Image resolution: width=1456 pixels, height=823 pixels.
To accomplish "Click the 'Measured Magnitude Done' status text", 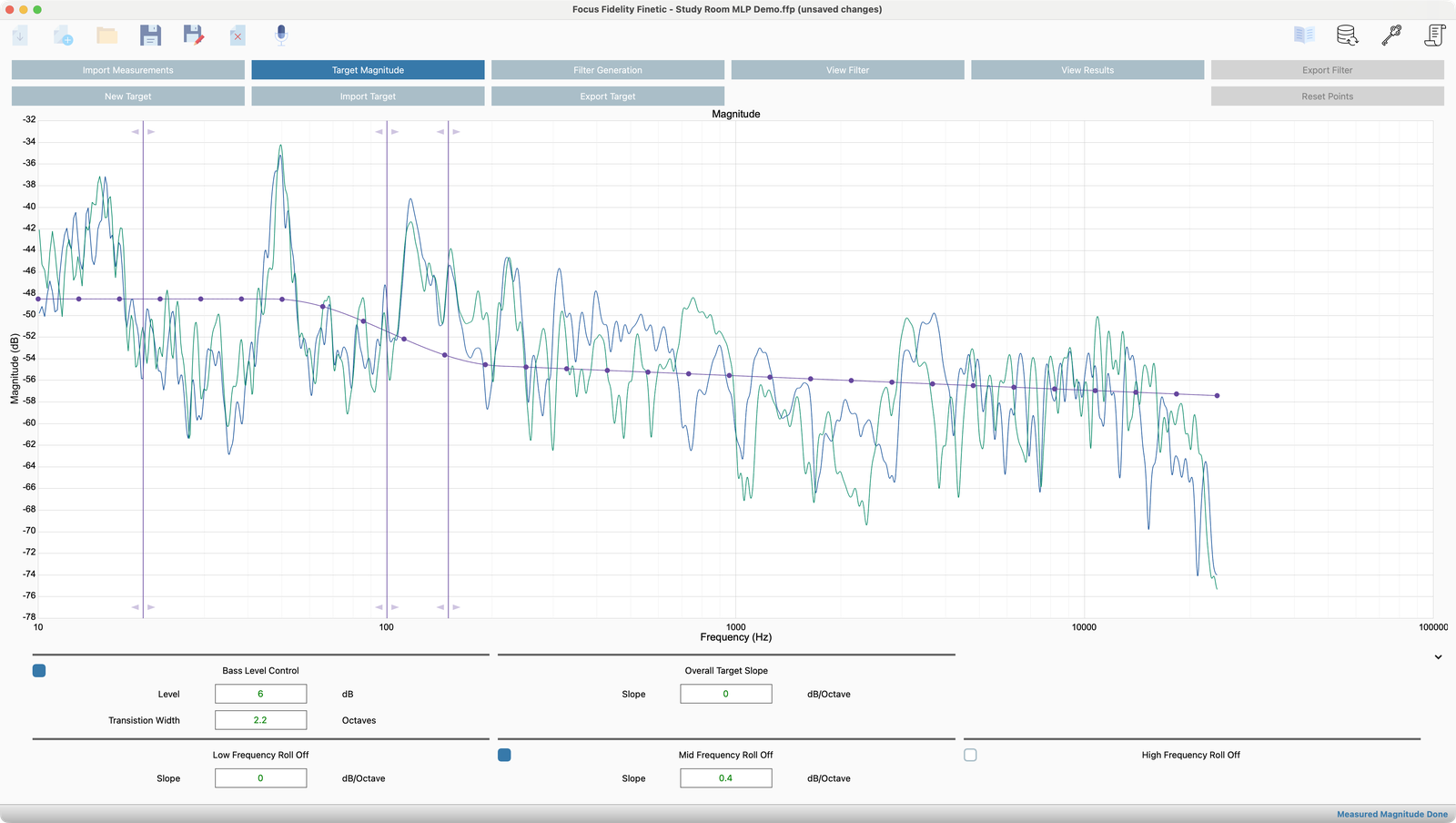I will (x=1392, y=815).
